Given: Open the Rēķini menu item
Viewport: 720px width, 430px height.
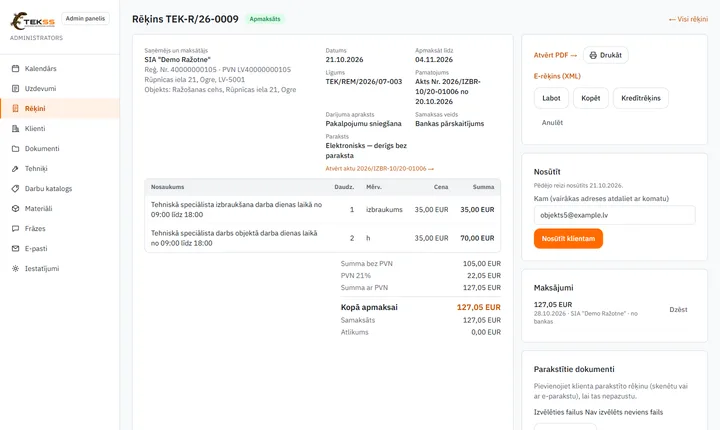Looking at the screenshot, I should [60, 108].
